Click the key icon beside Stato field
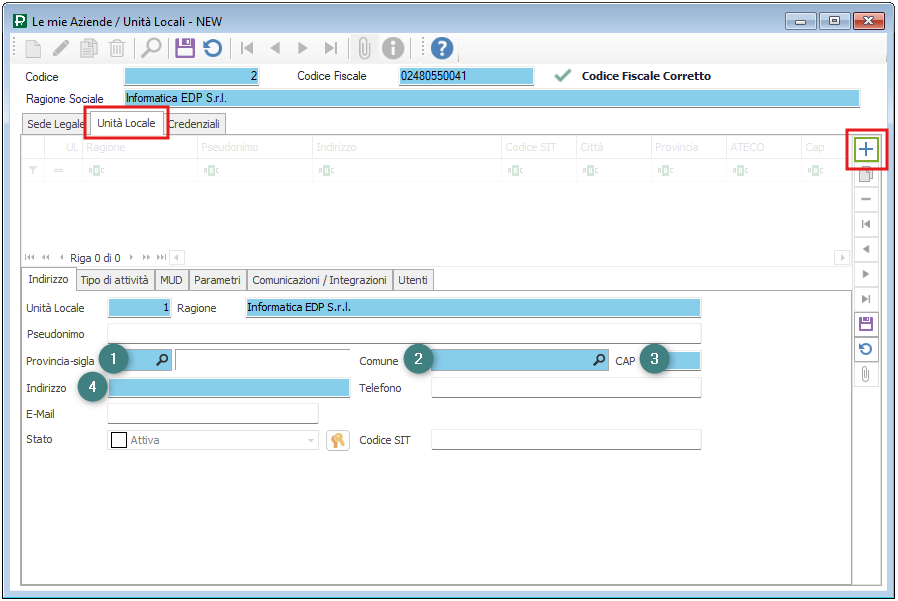This screenshot has width=898, height=601. click(338, 440)
